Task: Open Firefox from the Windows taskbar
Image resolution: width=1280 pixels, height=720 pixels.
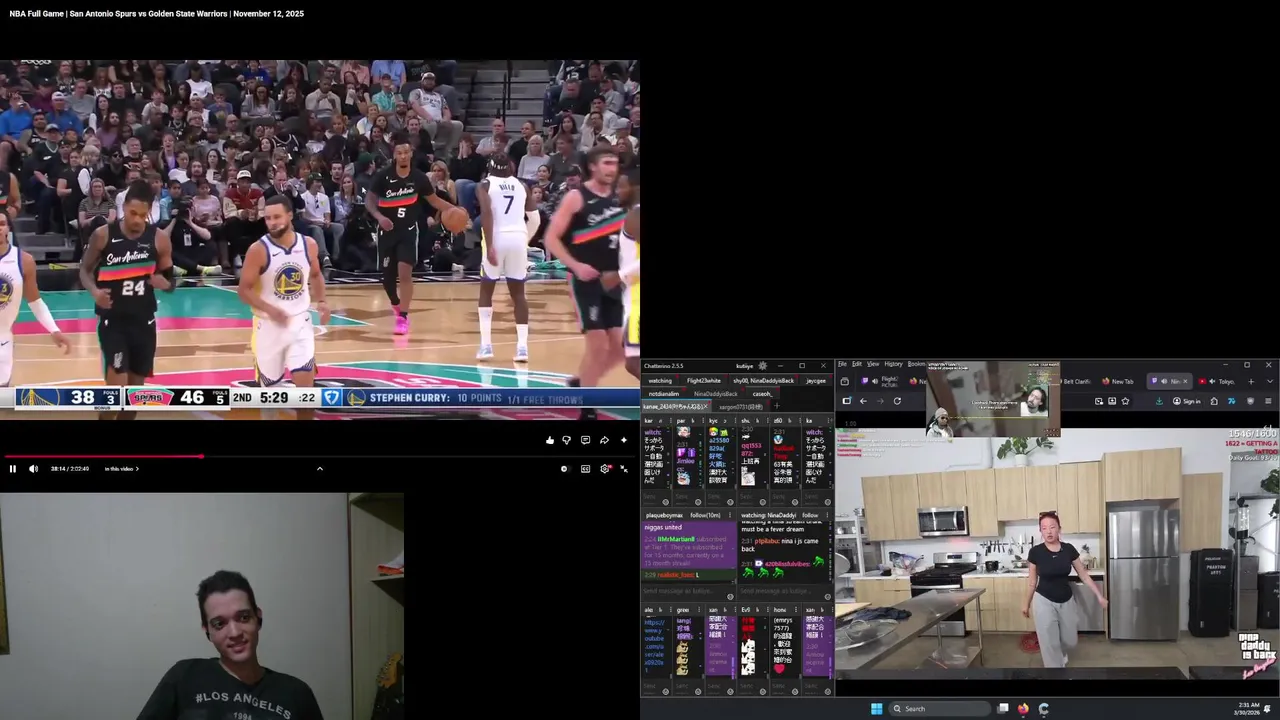Action: (x=1023, y=709)
